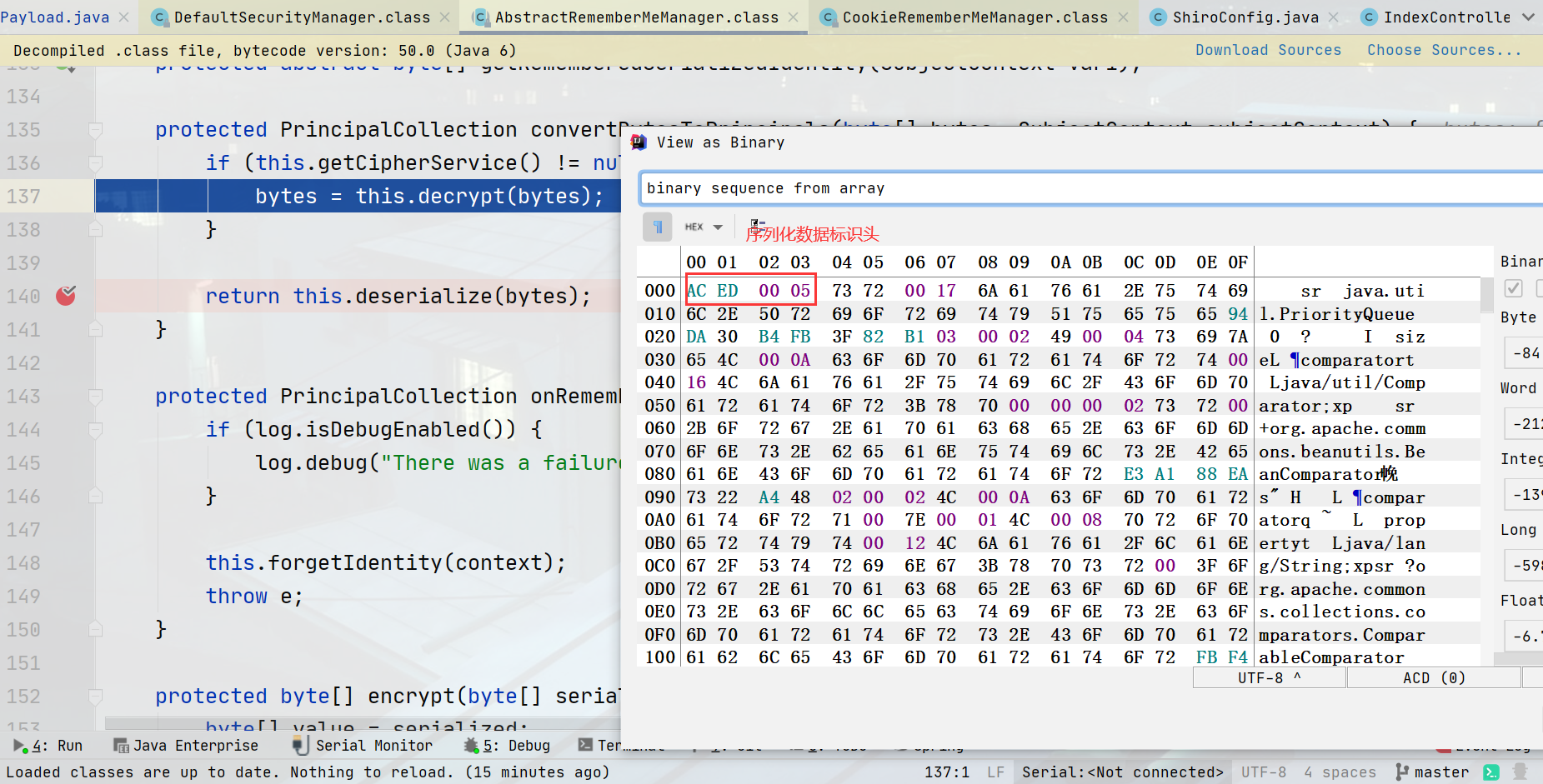Click the fold end marker on line 150
Viewport: 1543px width, 784px height.
(x=95, y=629)
